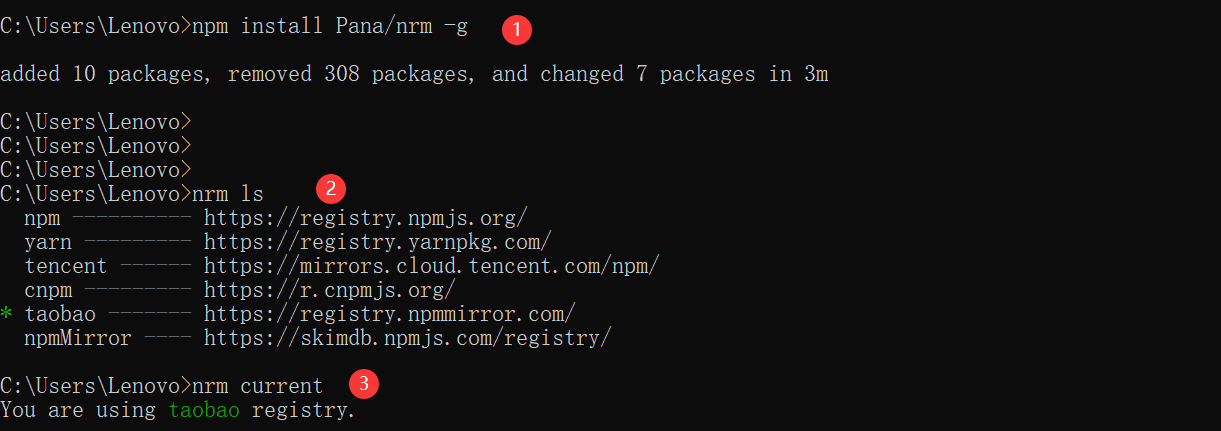Image resolution: width=1221 pixels, height=431 pixels.
Task: Click the 'added 10 packages' output line
Action: (x=414, y=74)
